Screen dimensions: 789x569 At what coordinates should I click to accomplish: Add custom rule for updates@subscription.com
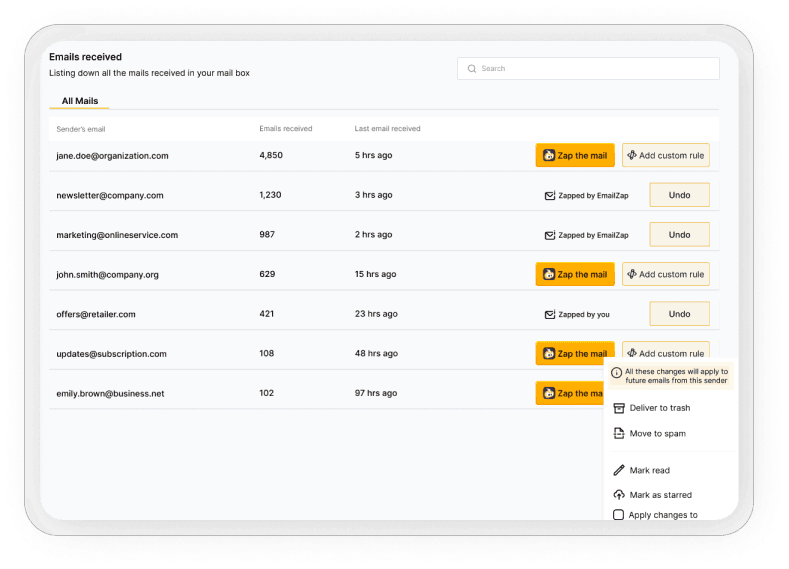(x=666, y=350)
